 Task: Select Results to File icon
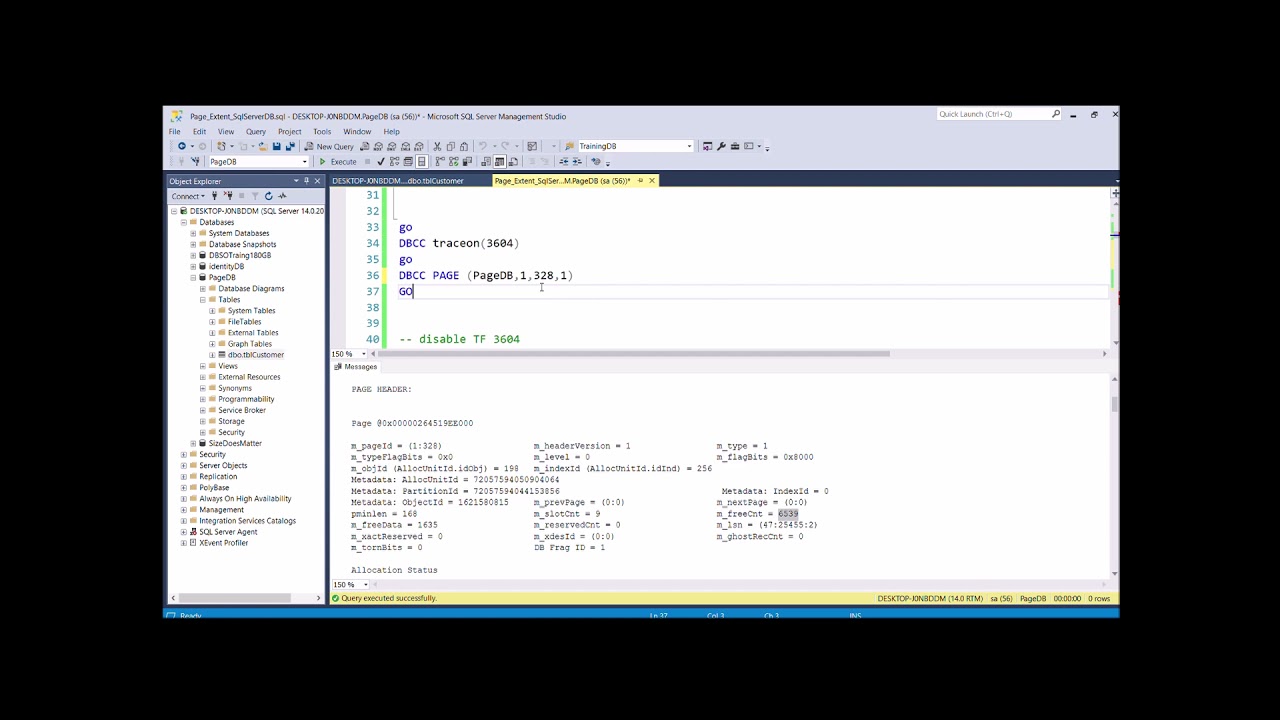(512, 161)
